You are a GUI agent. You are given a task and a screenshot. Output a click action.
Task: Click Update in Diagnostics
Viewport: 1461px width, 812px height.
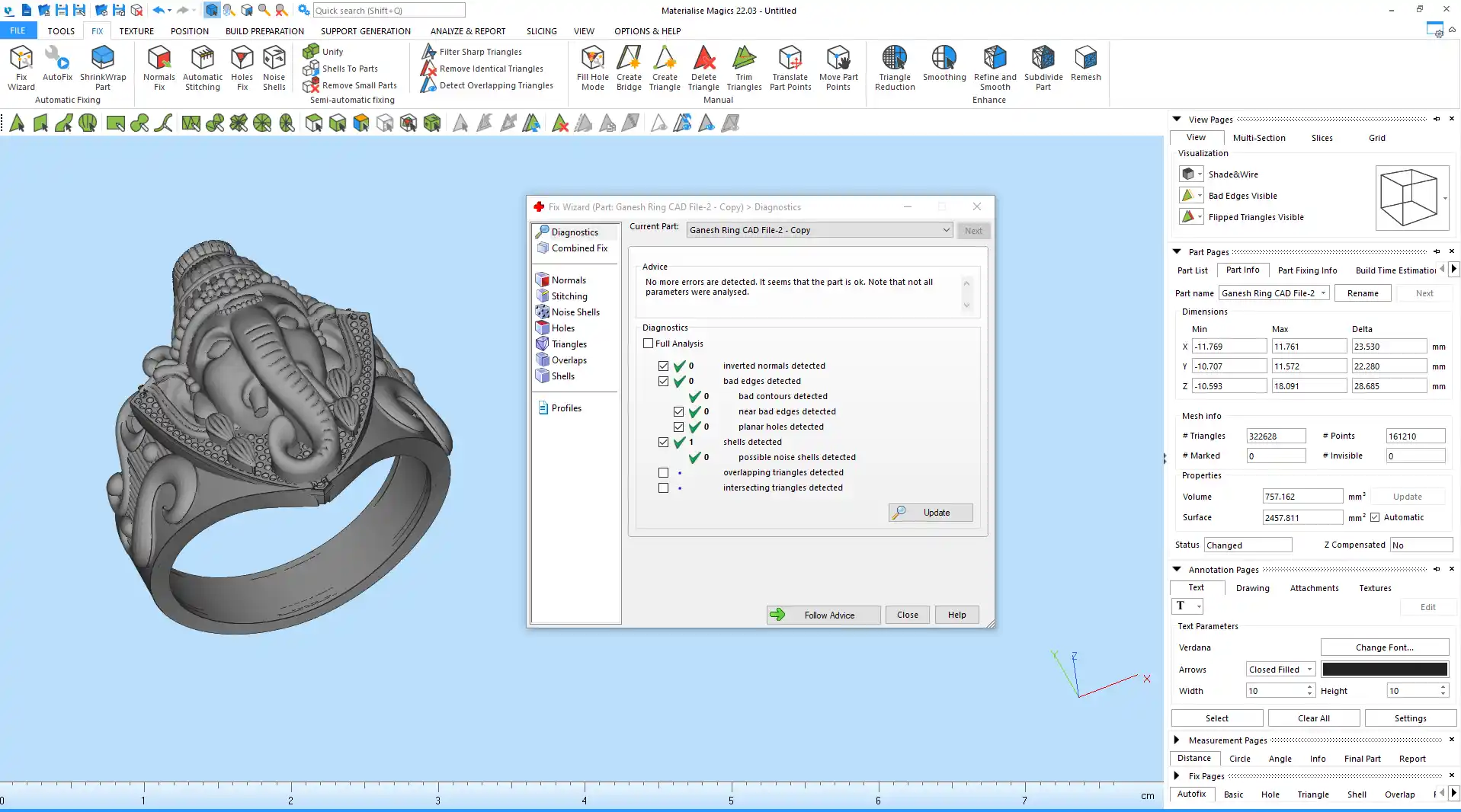(x=931, y=513)
